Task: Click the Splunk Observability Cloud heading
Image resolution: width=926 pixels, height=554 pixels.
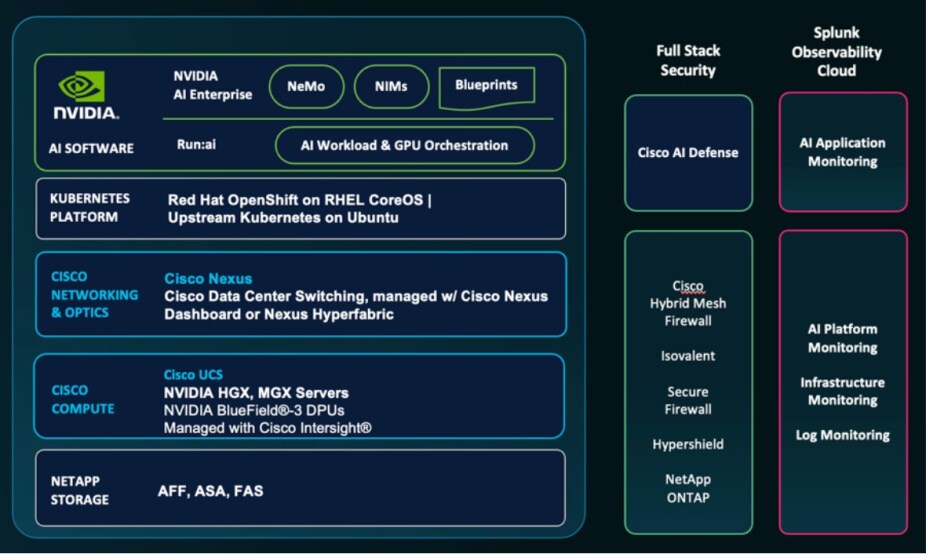Action: tap(836, 52)
